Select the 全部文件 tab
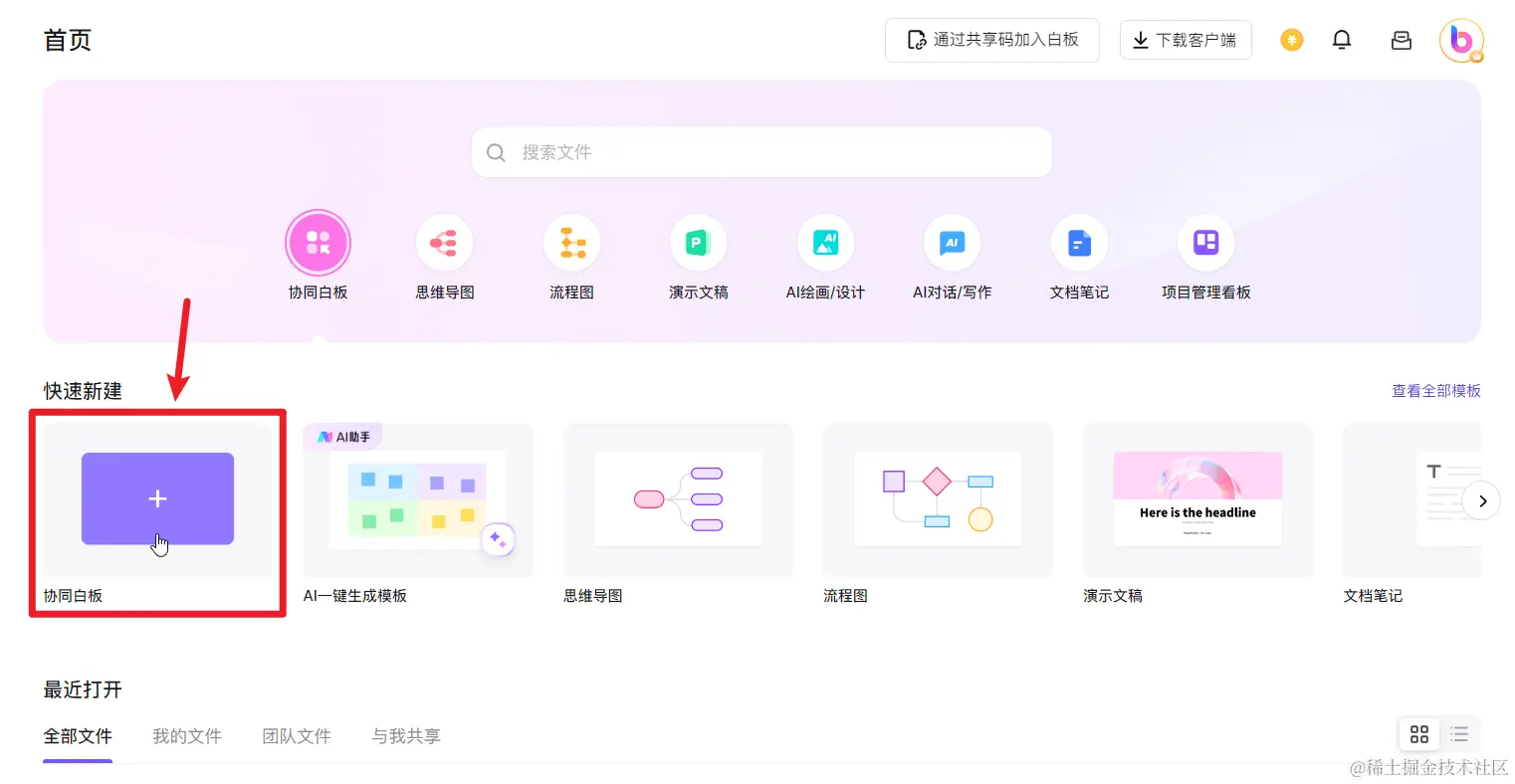 coord(78,736)
